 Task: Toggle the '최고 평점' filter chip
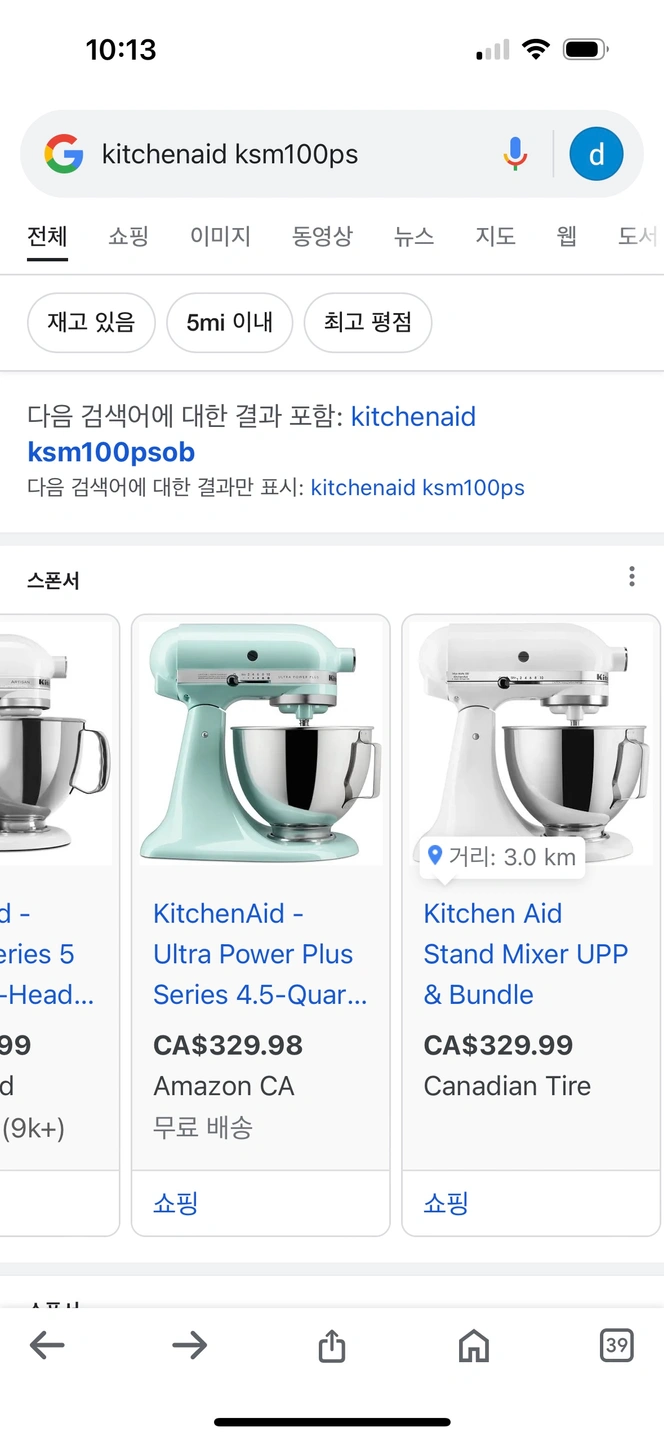(367, 322)
